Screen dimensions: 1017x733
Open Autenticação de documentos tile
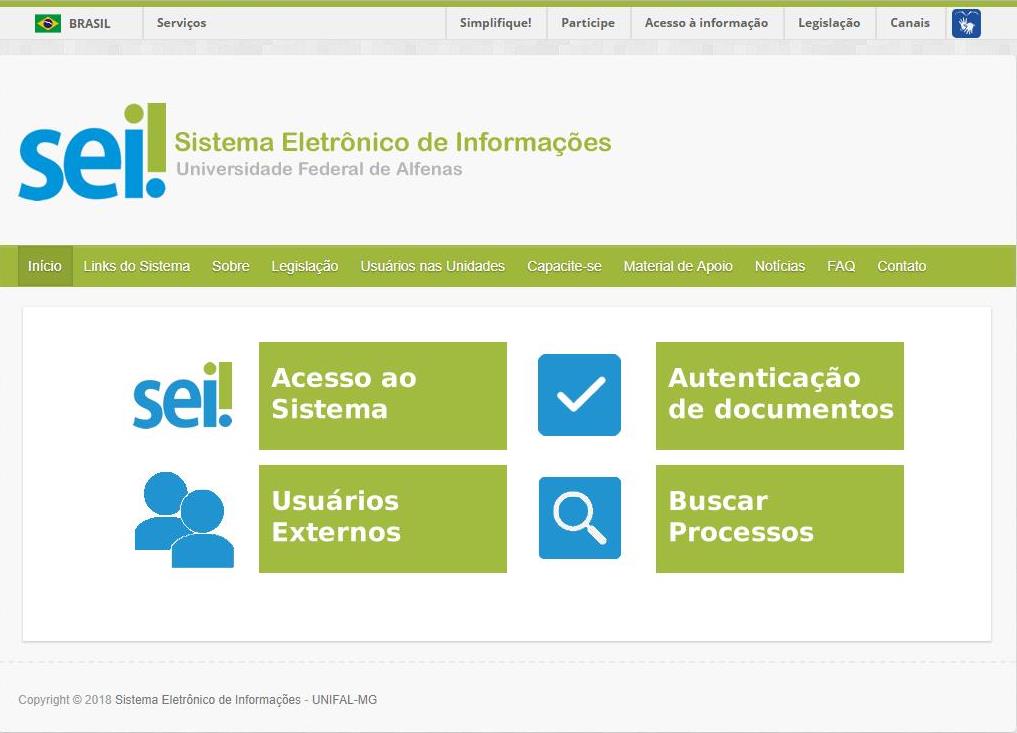point(780,396)
